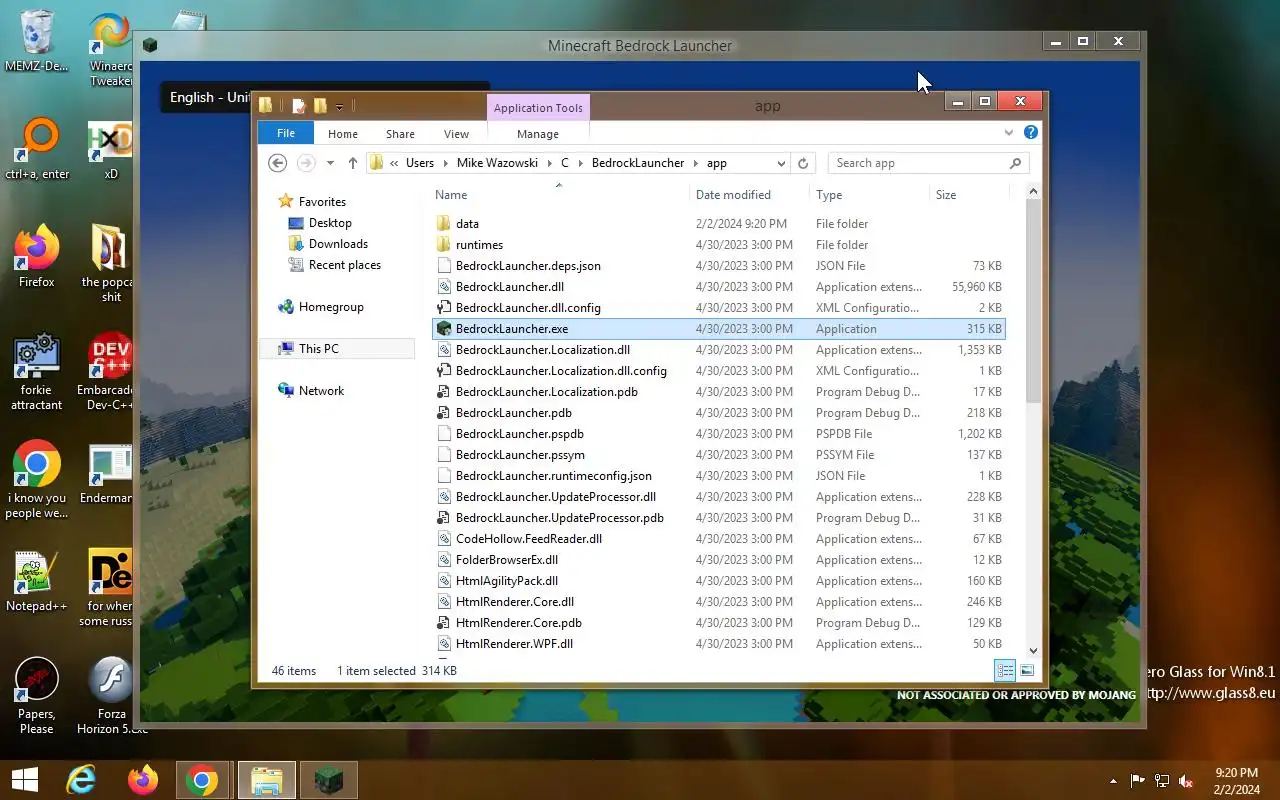Refresh the app folder view

803,163
